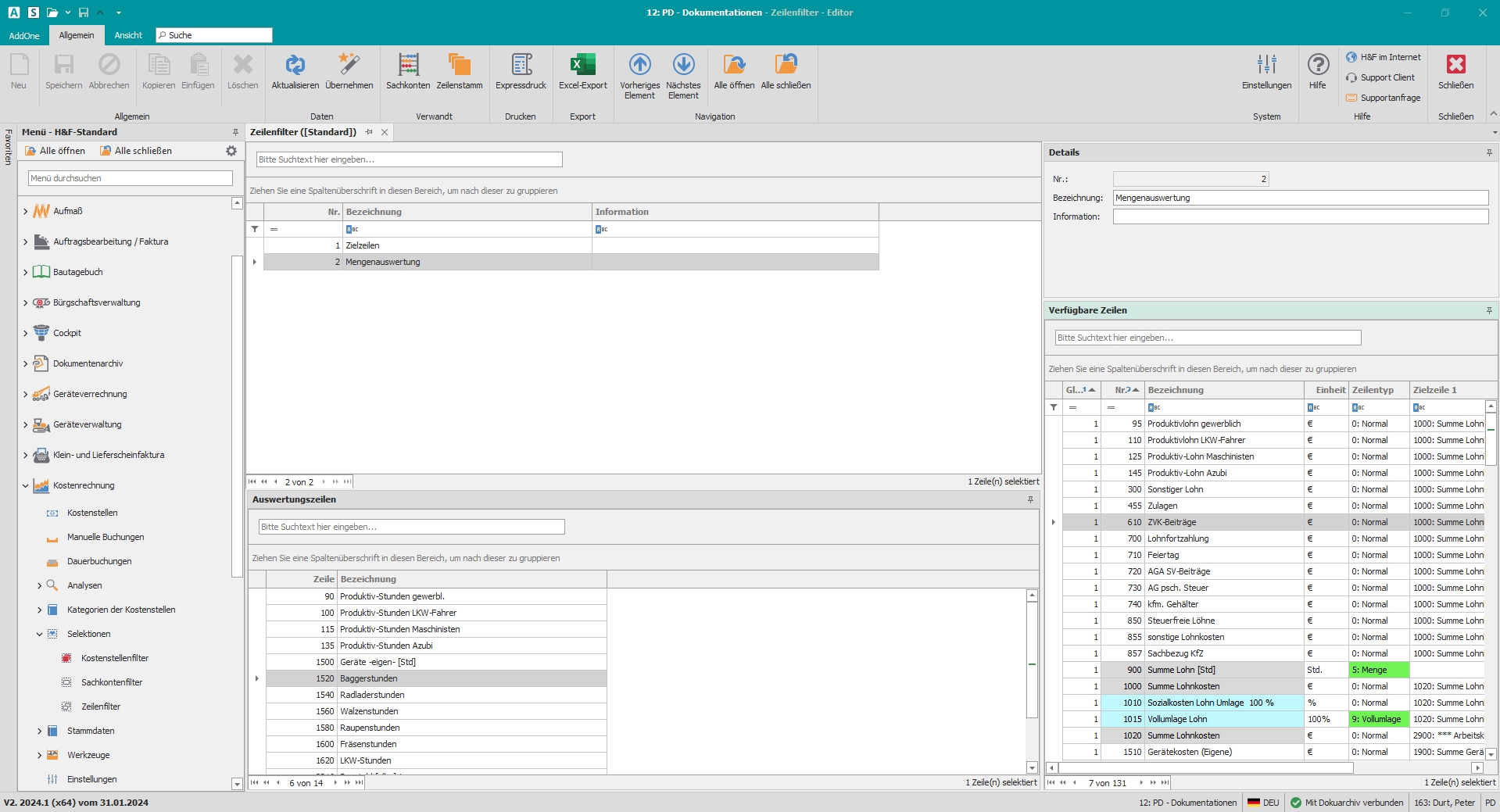This screenshot has height=812, width=1500.
Task: Expand the Geräteverwaltung menu node
Action: click(25, 424)
